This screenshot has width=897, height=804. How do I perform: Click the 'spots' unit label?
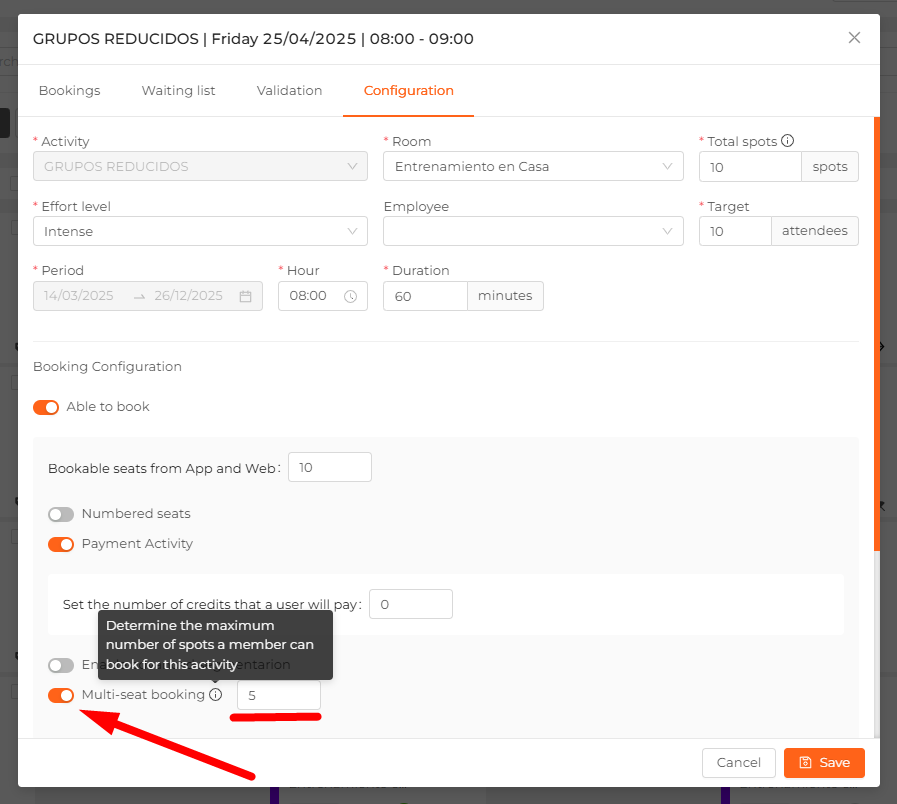coord(829,167)
